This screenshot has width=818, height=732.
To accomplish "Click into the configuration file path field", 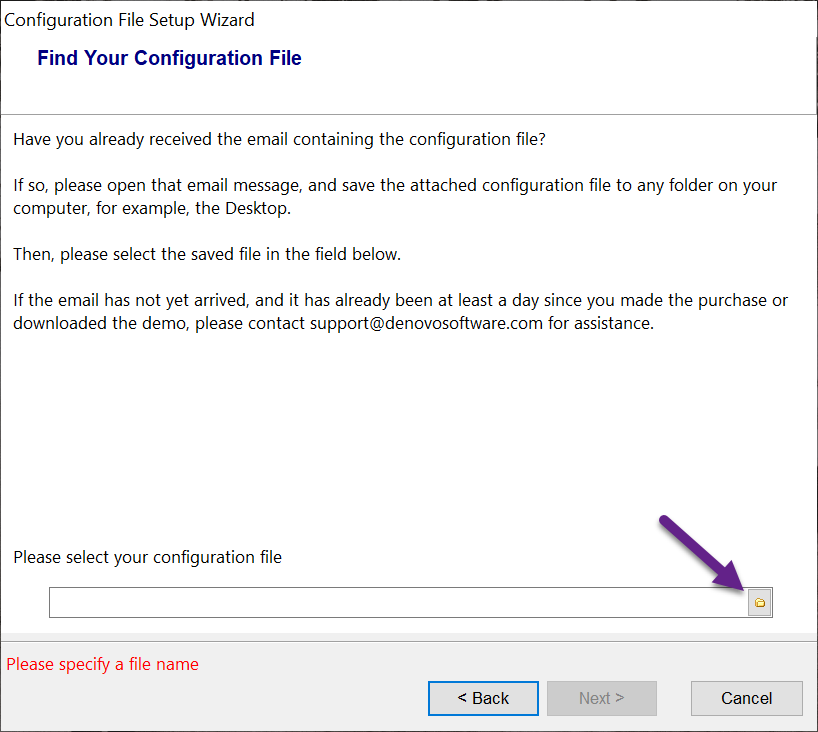I will [x=398, y=602].
